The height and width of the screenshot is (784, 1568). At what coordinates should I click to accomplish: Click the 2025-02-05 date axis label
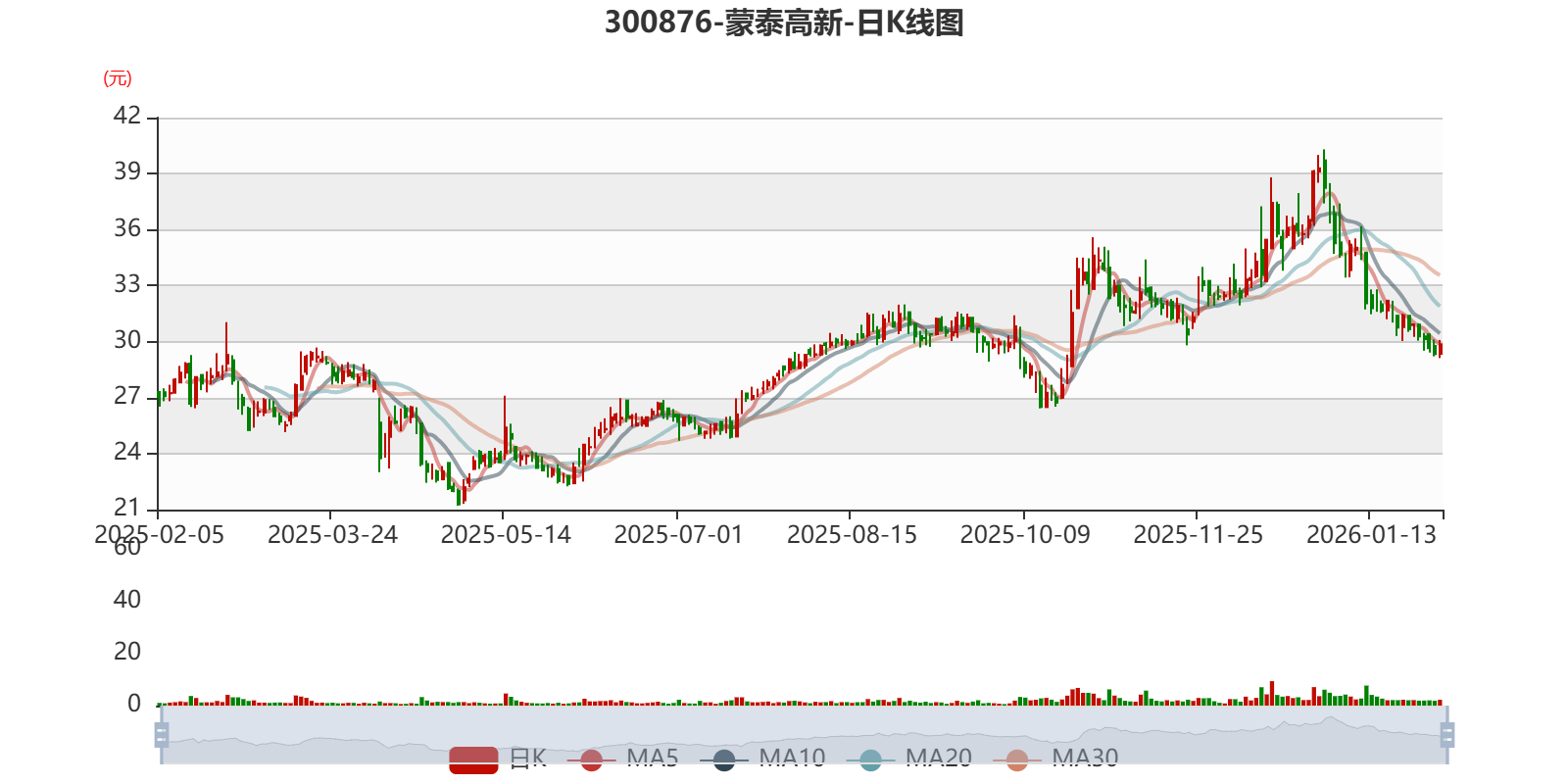pos(159,535)
